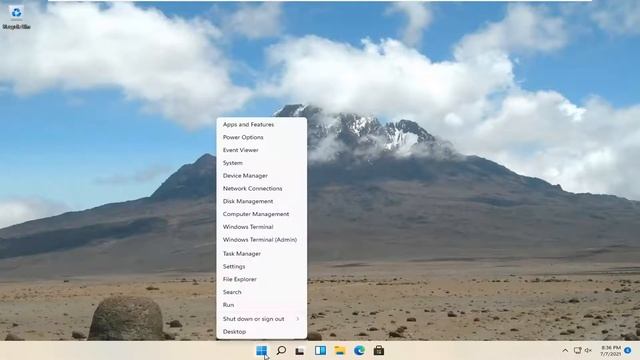Open the notification count badge
Screen dimensions: 640x360
pyautogui.click(x=628, y=351)
